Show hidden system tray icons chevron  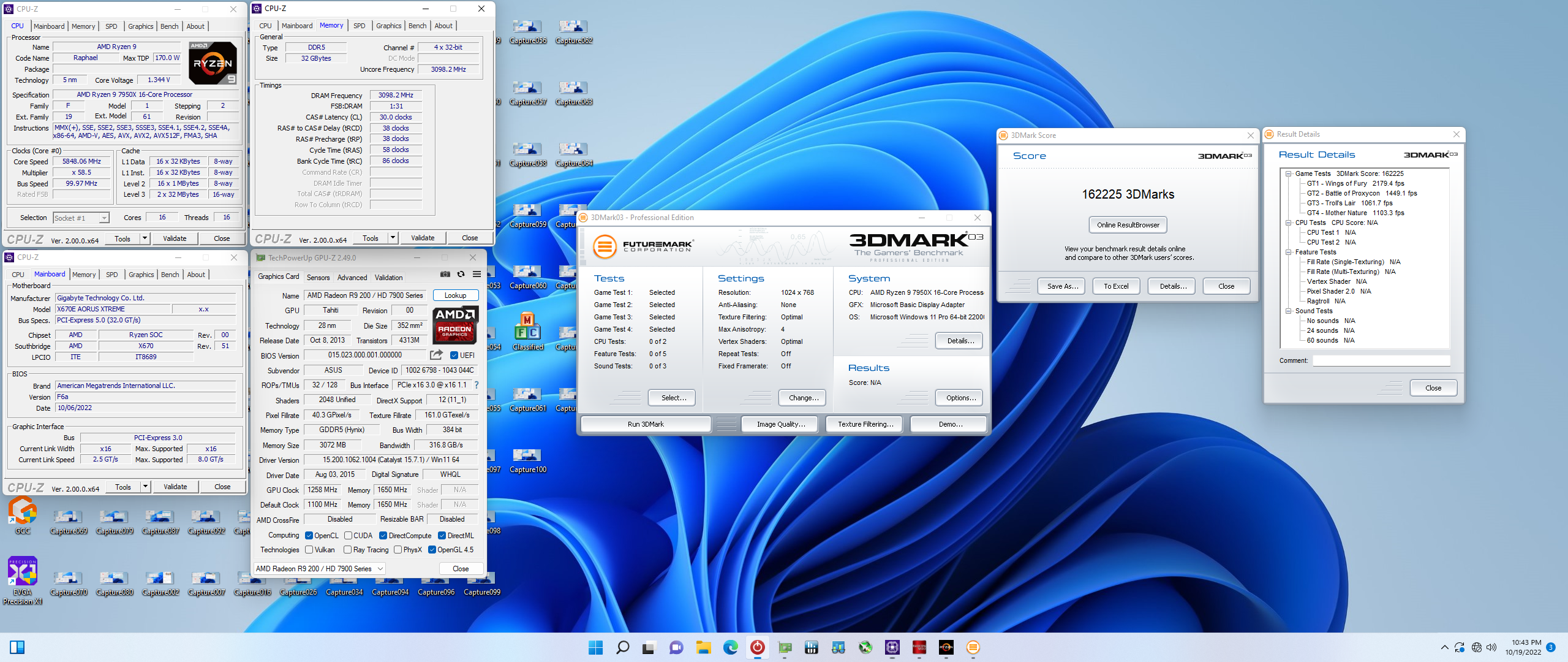tap(1445, 647)
